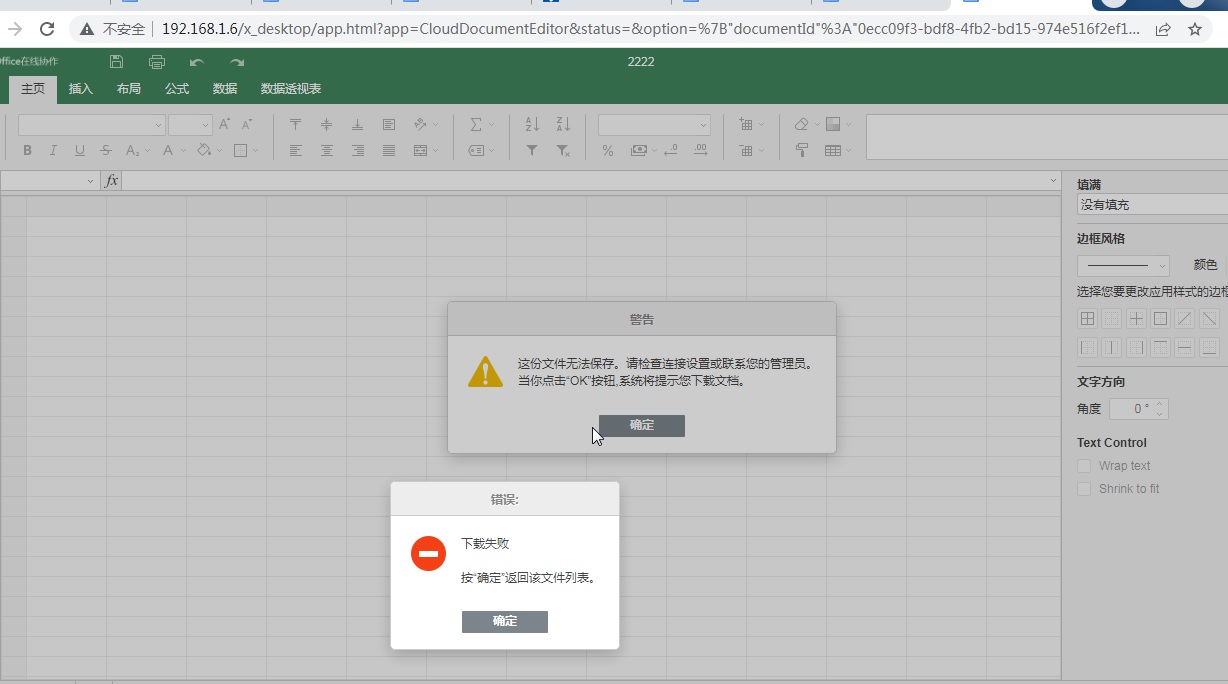1228x684 pixels.
Task: Switch to the 插入 tab
Action: coord(81,89)
